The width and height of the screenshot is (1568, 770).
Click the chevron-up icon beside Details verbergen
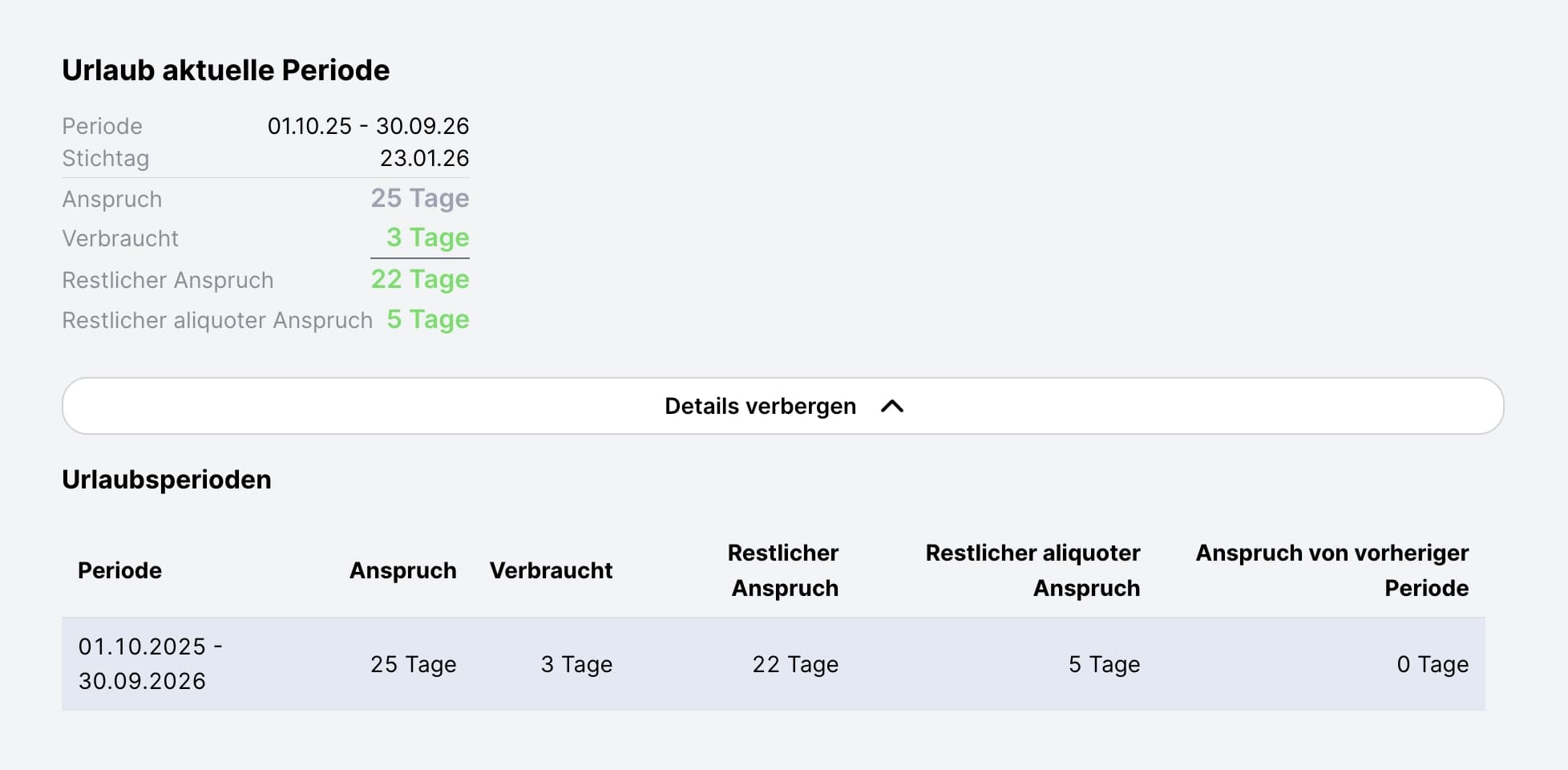coord(892,407)
